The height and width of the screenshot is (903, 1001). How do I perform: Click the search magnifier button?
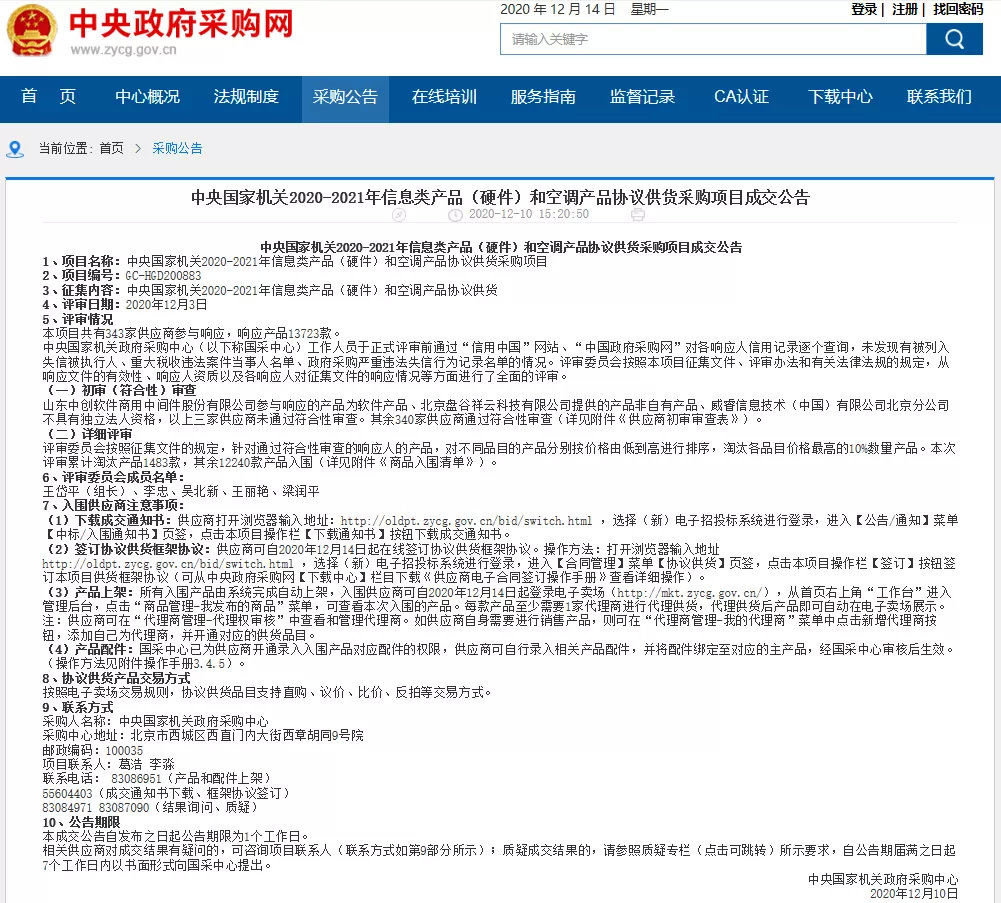(954, 39)
